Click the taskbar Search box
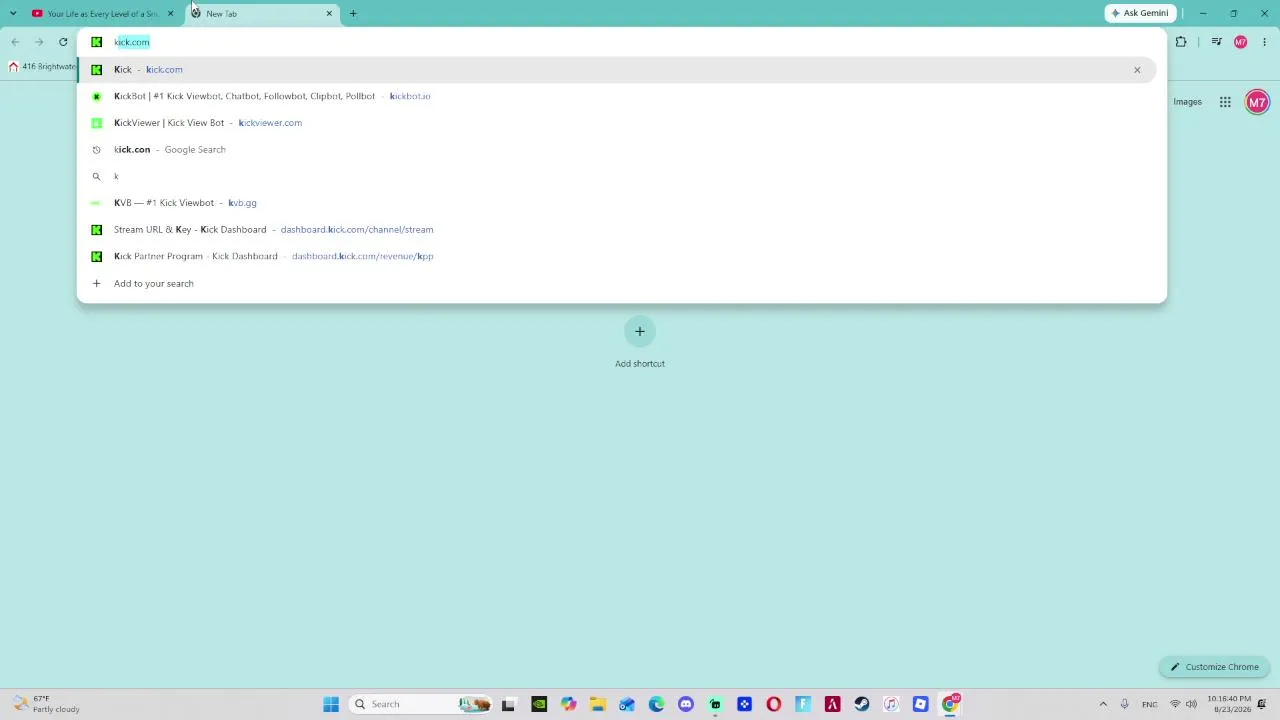Image resolution: width=1280 pixels, height=720 pixels. point(420,704)
